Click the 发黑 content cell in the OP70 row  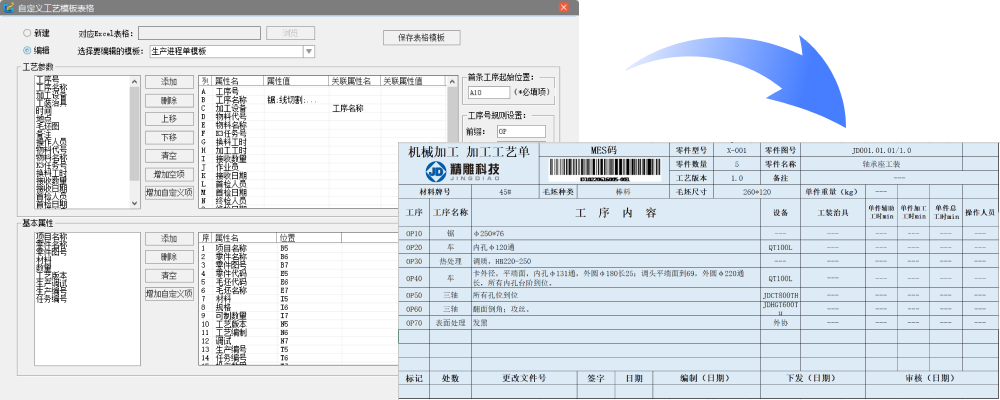pyautogui.click(x=616, y=323)
